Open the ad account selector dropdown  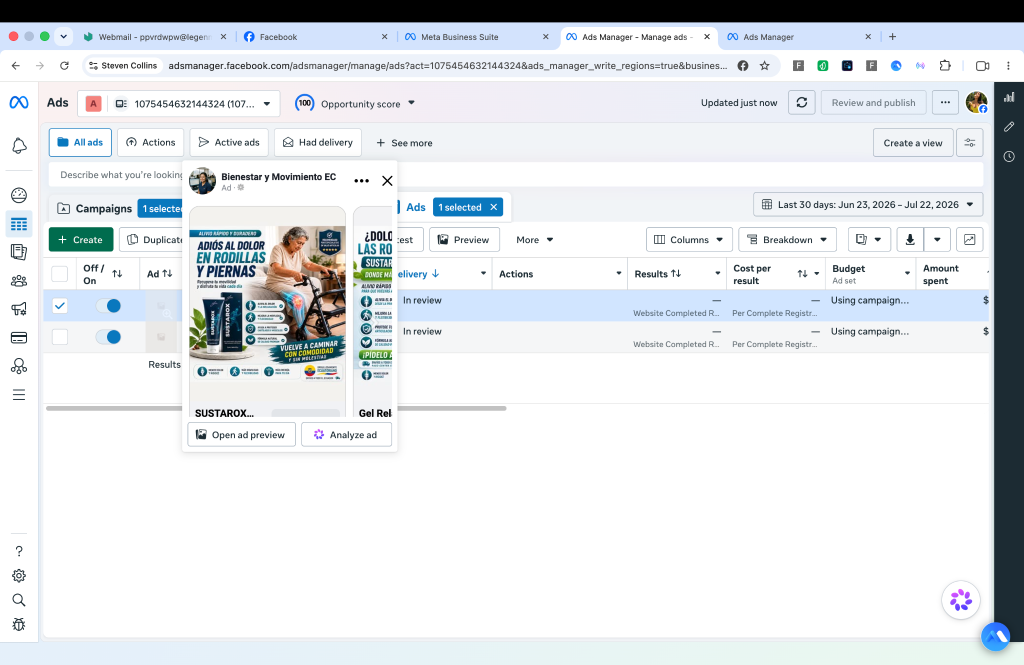(x=179, y=103)
